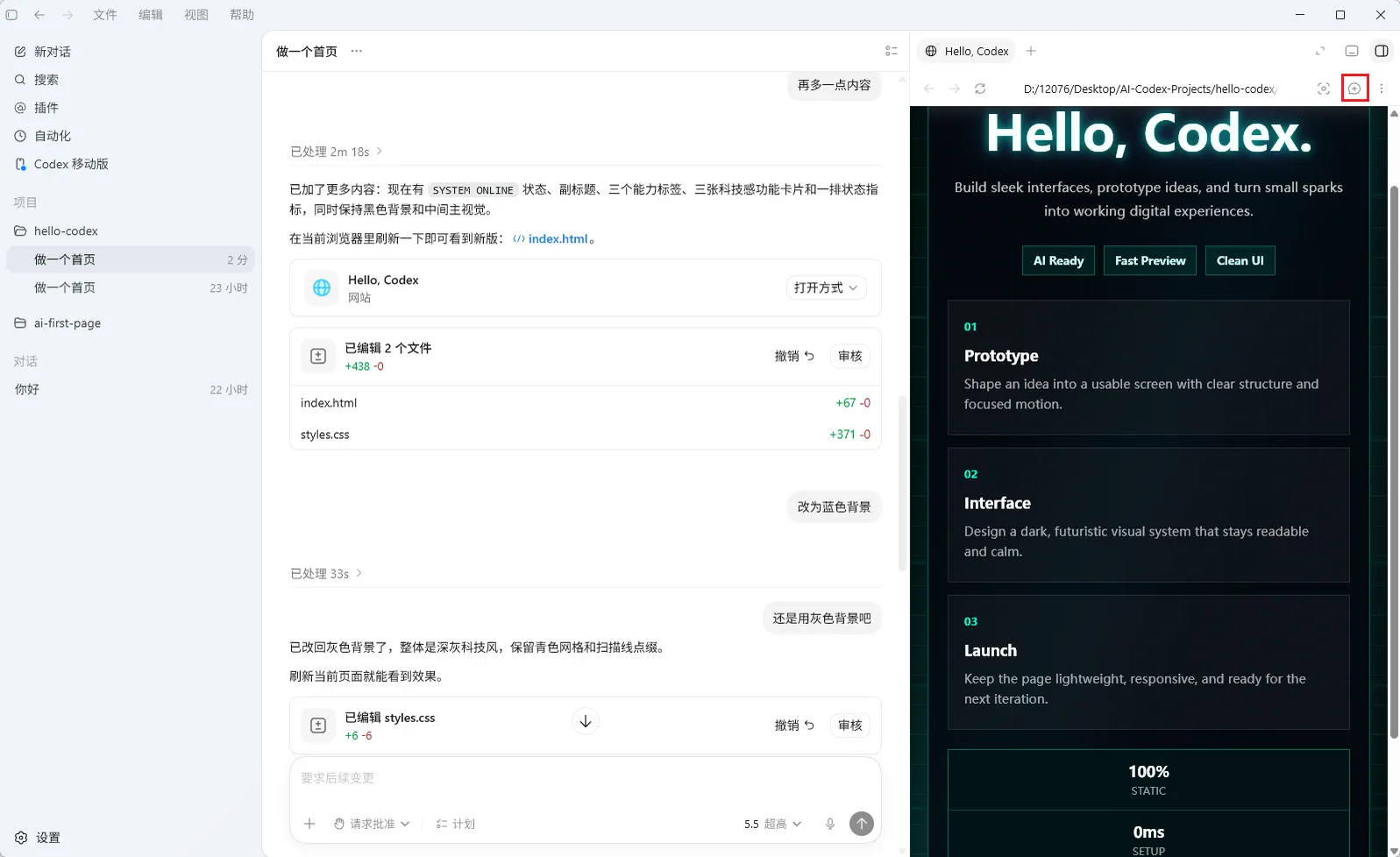Open the index.html changed file row
The image size is (1400, 857).
tap(586, 403)
